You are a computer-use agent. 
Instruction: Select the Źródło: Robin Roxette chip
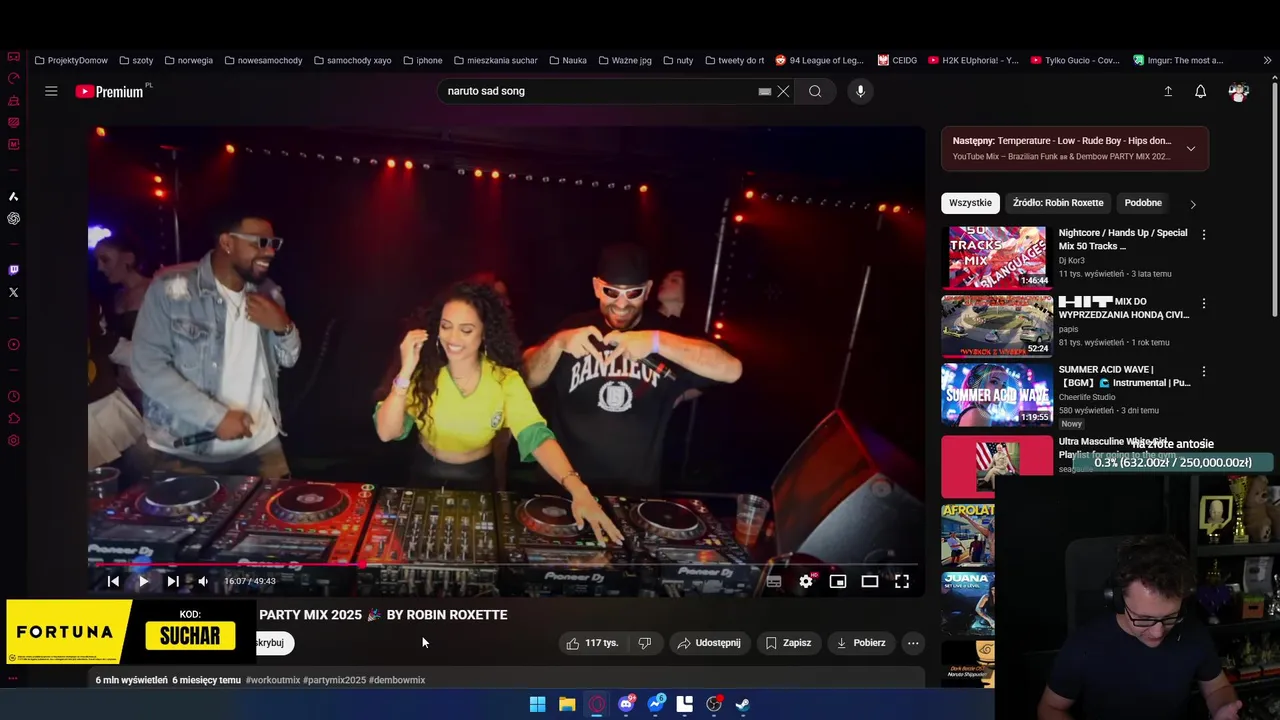[x=1058, y=203]
